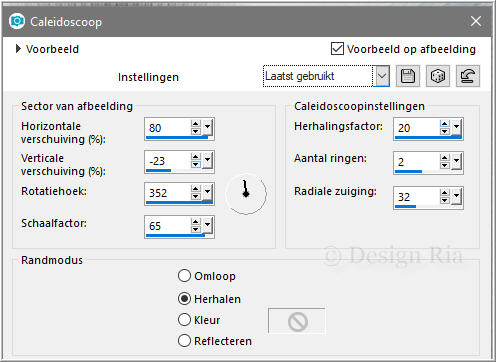Decrease Radiale zuiging with down arrow
Image resolution: width=496 pixels, height=362 pixels.
(x=445, y=200)
